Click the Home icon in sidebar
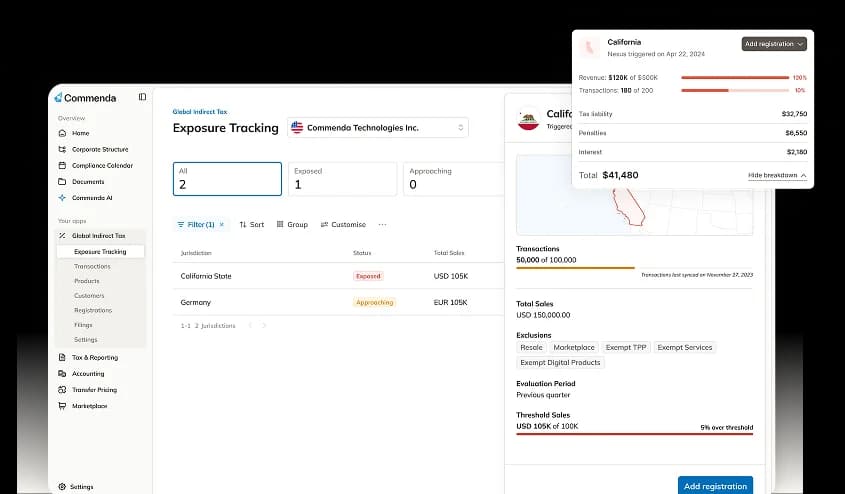Viewport: 845px width, 494px height. pyautogui.click(x=62, y=133)
